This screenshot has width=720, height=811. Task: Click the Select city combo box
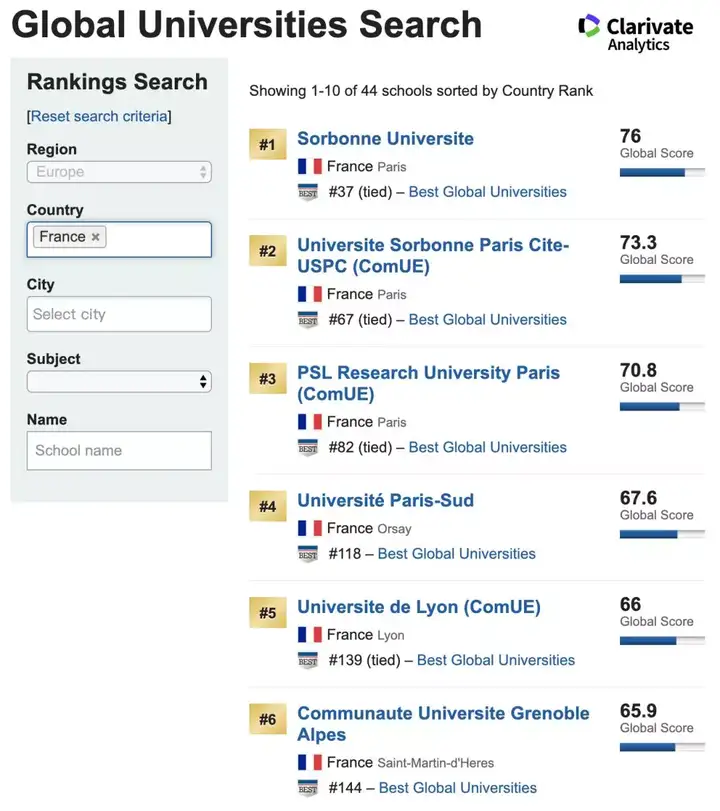coord(119,314)
